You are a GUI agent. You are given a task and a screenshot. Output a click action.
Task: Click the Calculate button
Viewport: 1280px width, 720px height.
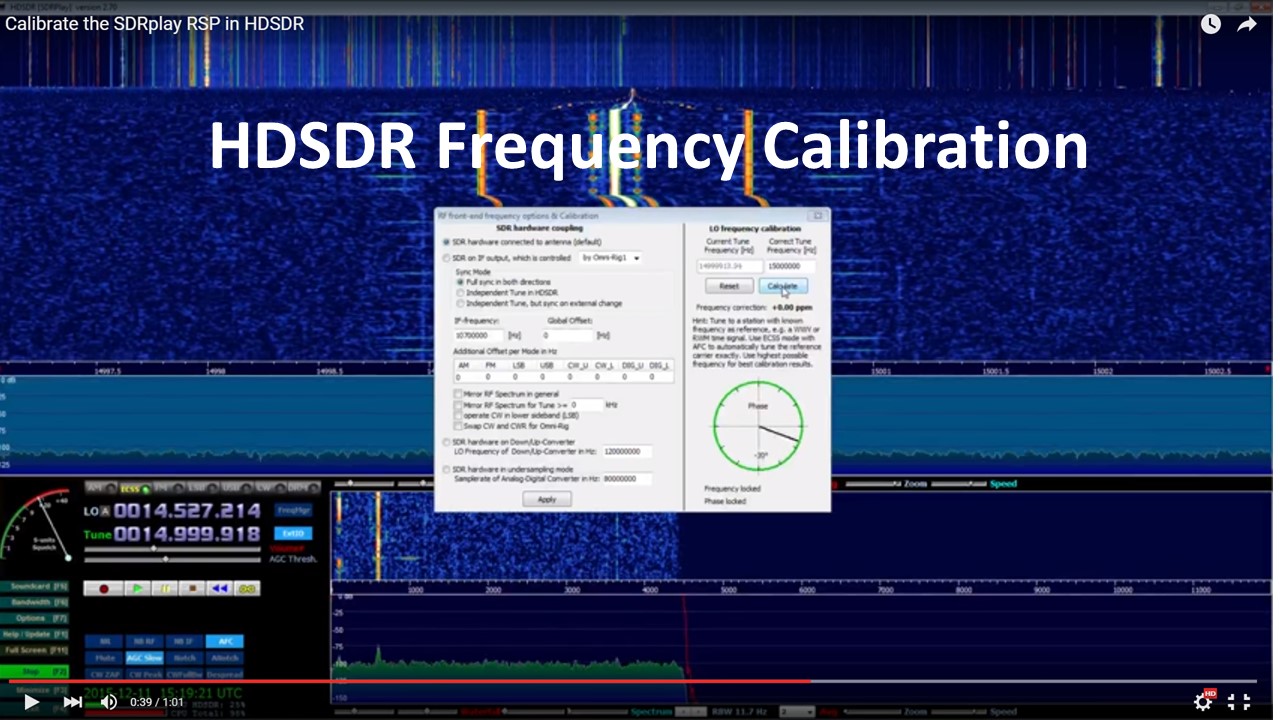pyautogui.click(x=782, y=286)
